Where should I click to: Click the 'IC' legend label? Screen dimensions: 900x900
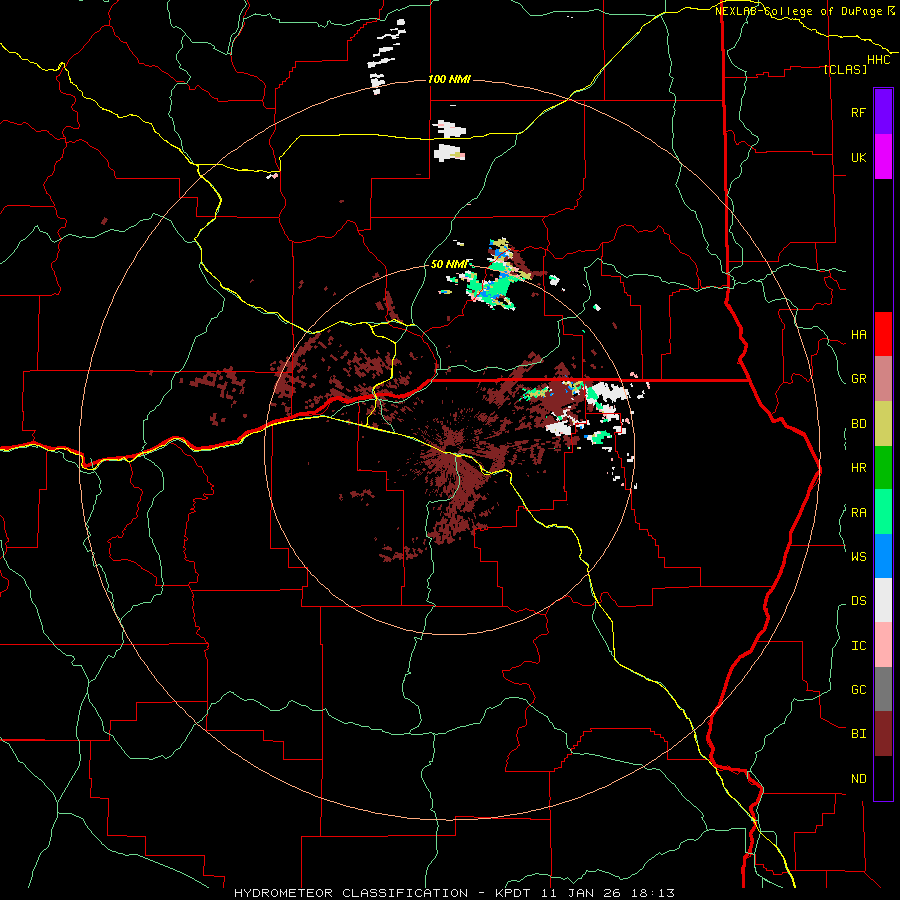858,646
